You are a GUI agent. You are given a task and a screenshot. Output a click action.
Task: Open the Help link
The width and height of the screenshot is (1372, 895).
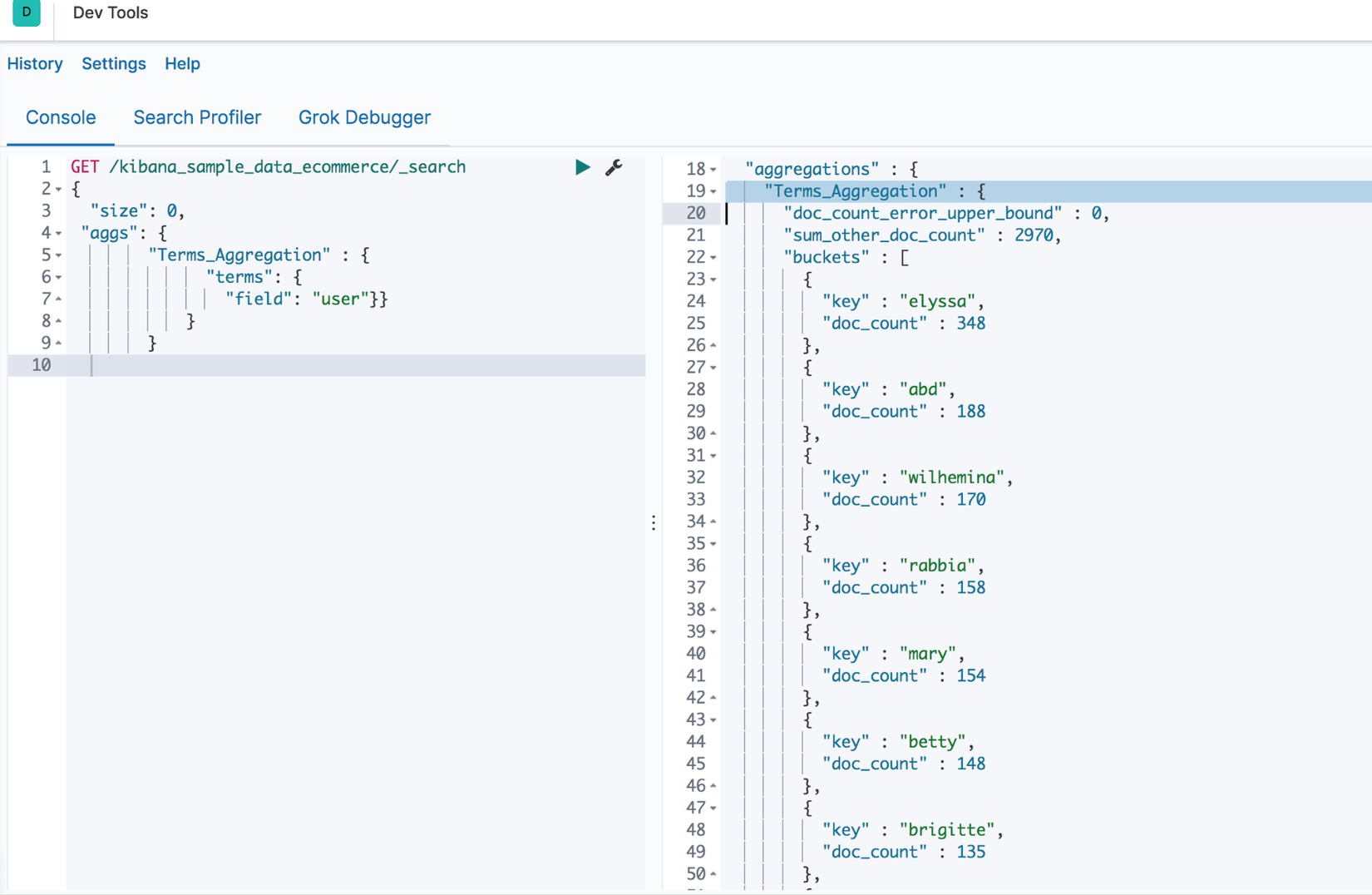pyautogui.click(x=182, y=64)
